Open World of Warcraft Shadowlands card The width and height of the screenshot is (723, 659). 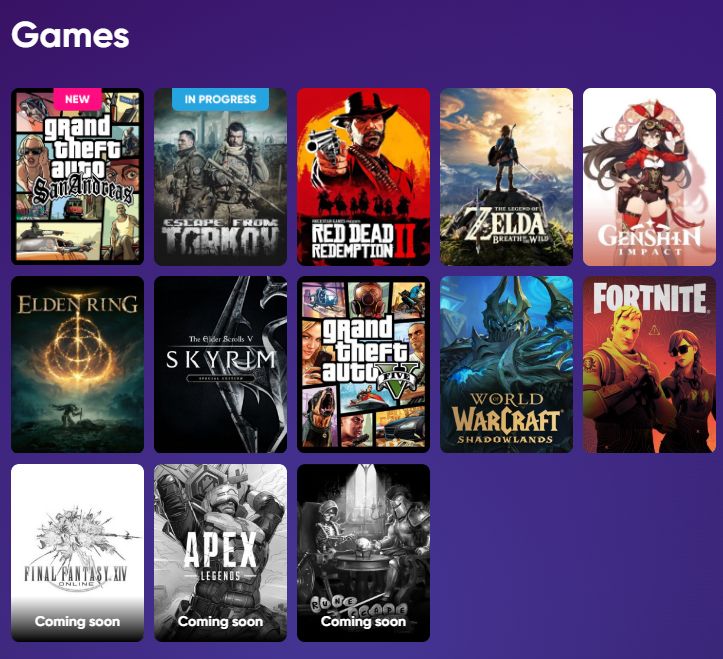click(506, 364)
